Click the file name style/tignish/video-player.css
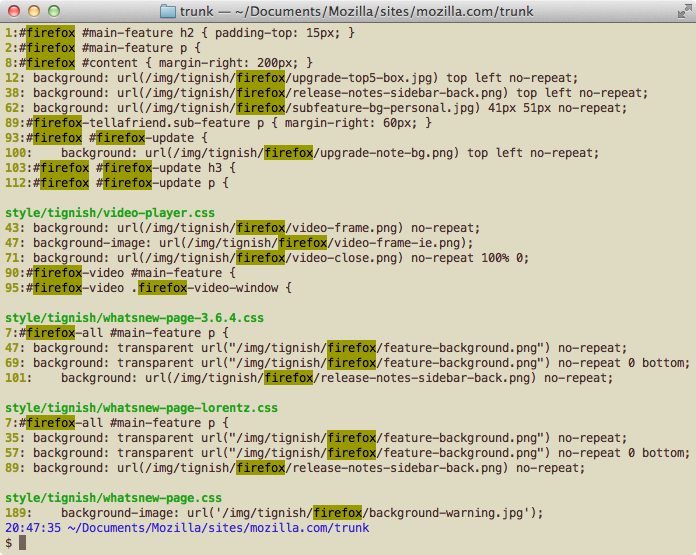Screen dimensions: 696x555 [110, 213]
